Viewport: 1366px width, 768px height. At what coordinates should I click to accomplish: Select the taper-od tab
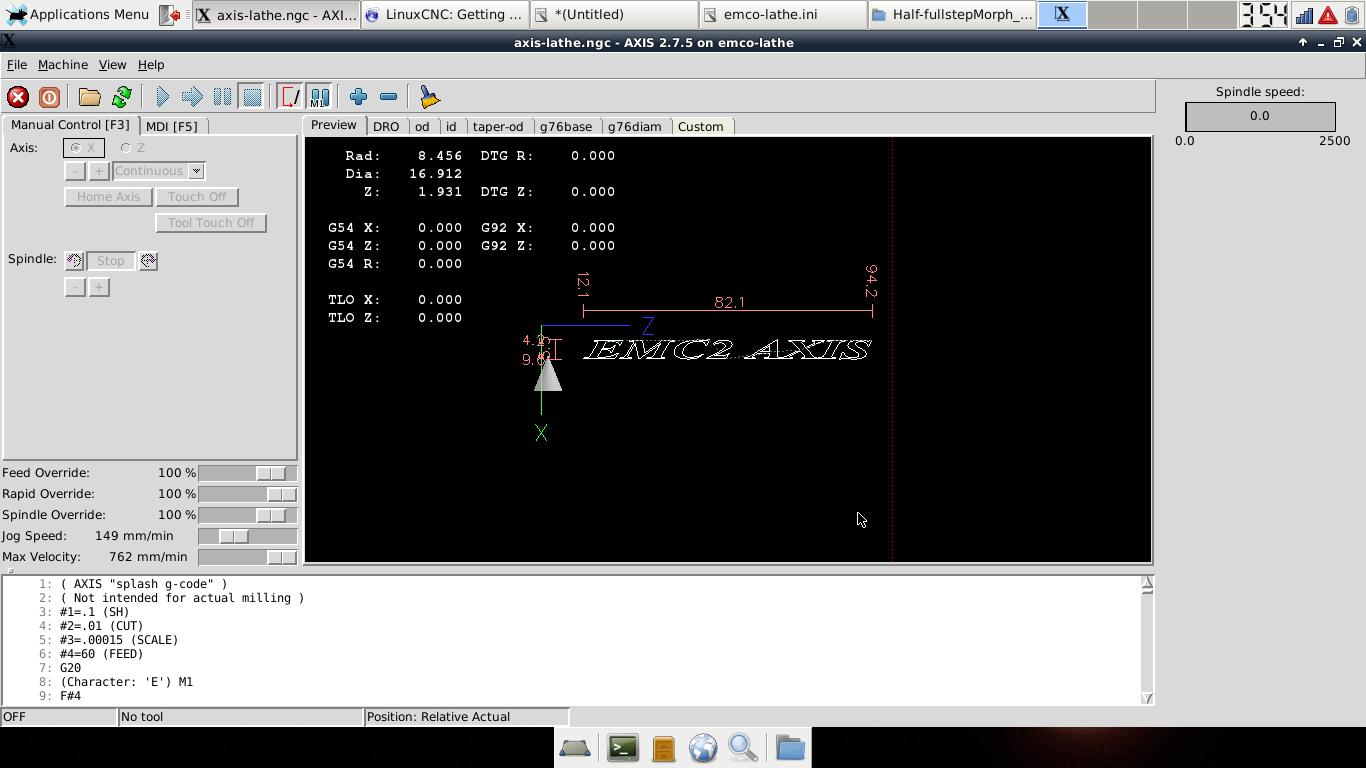click(x=498, y=127)
